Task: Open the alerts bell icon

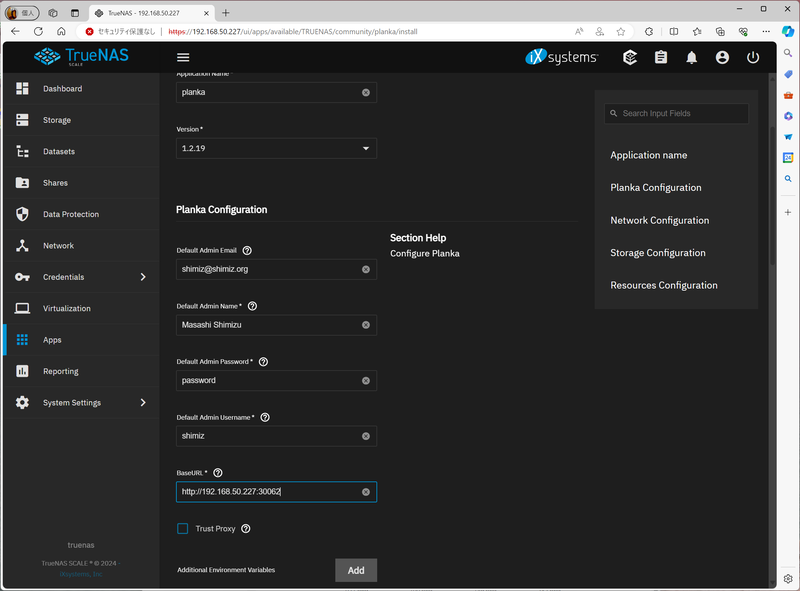Action: coord(691,58)
